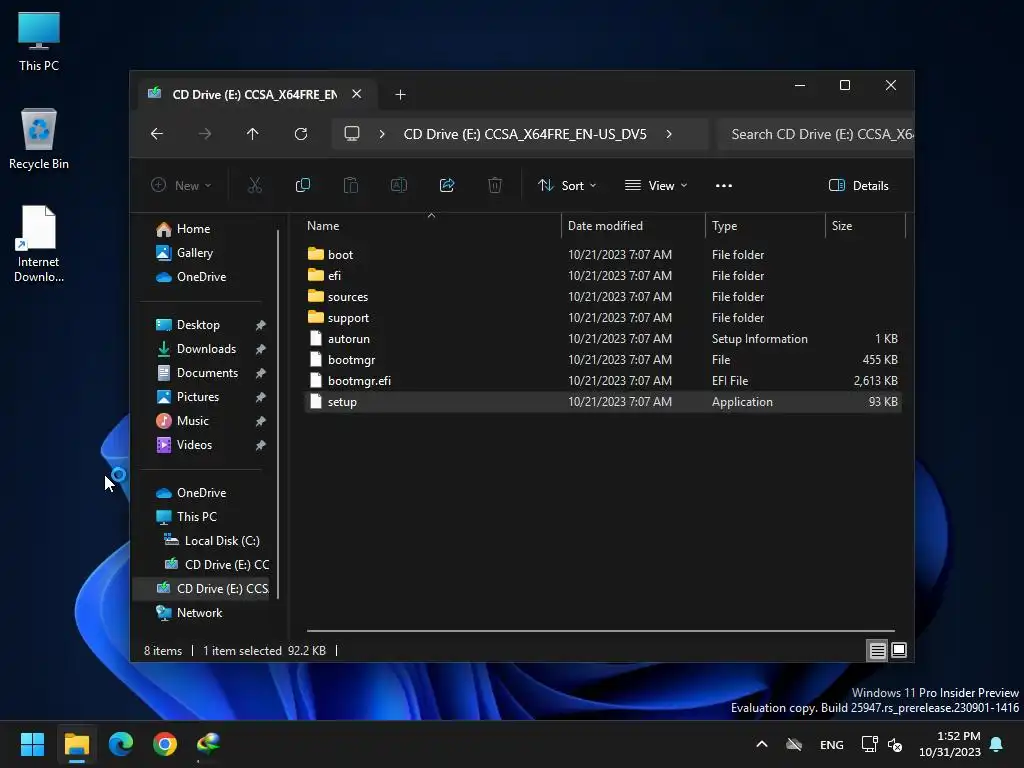Select the setup application file
The height and width of the screenshot is (768, 1024).
[x=602, y=402]
